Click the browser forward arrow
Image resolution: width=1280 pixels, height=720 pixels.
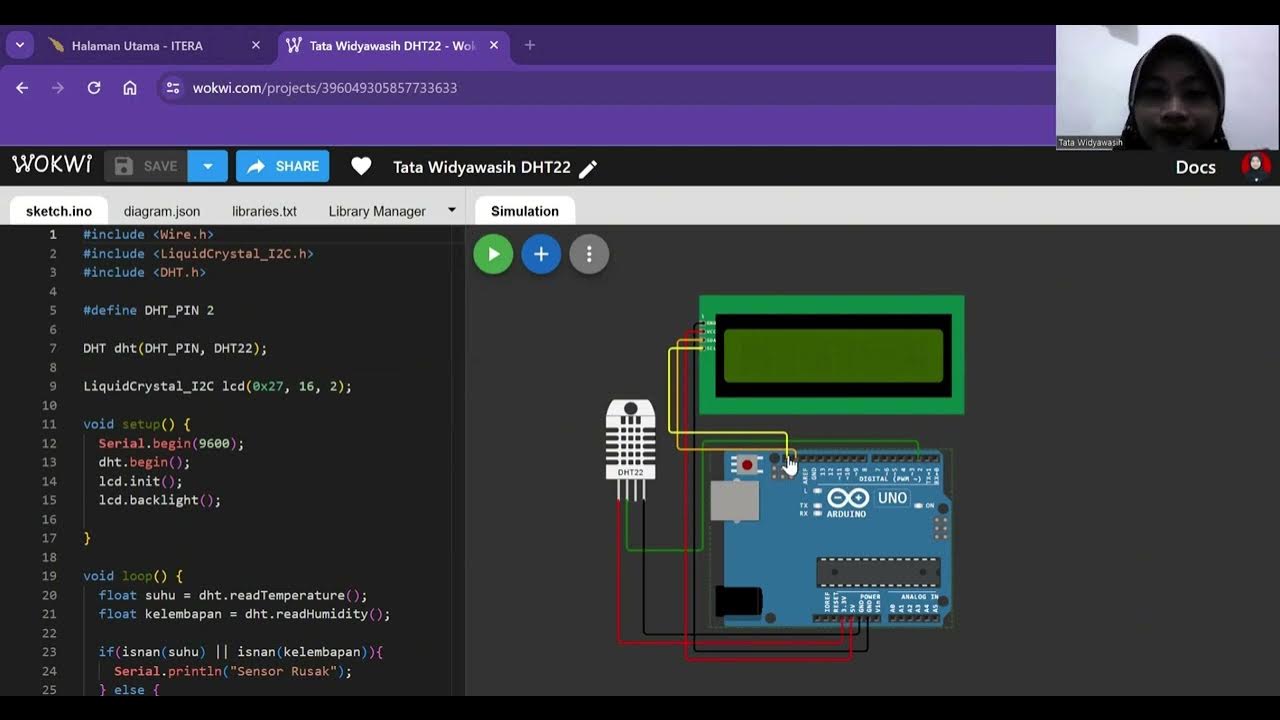(x=58, y=88)
